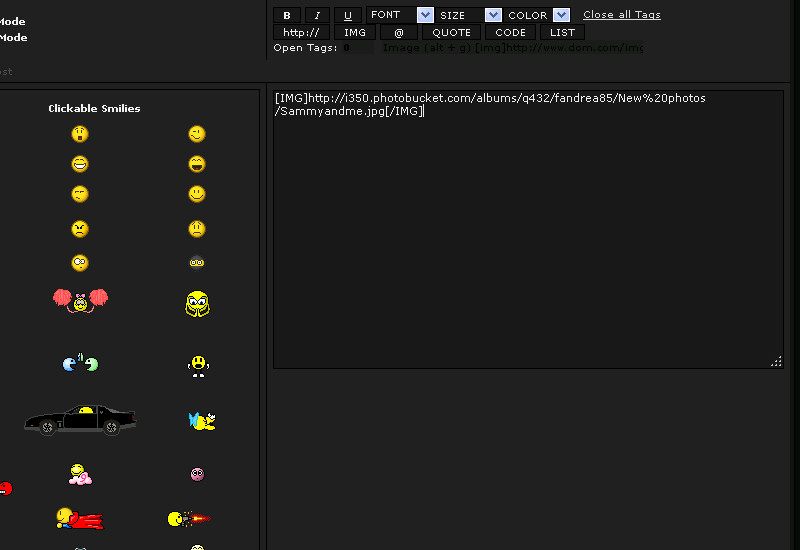This screenshot has width=800, height=550.
Task: Insert the blue-winged yellow smiley
Action: tap(202, 421)
